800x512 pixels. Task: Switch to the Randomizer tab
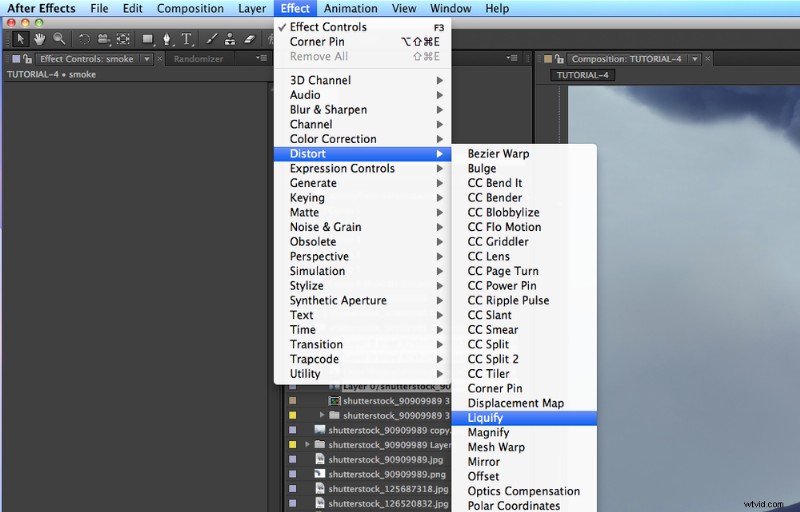tap(198, 59)
